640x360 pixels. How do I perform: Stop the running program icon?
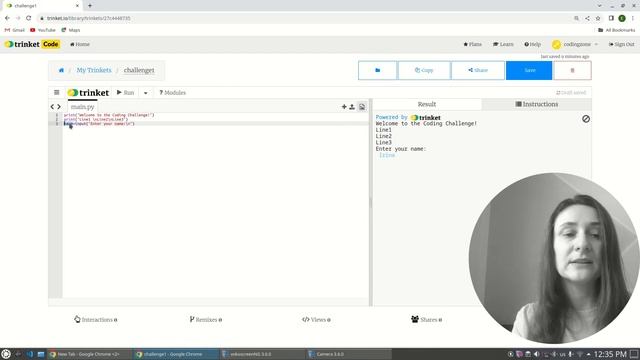(x=586, y=119)
